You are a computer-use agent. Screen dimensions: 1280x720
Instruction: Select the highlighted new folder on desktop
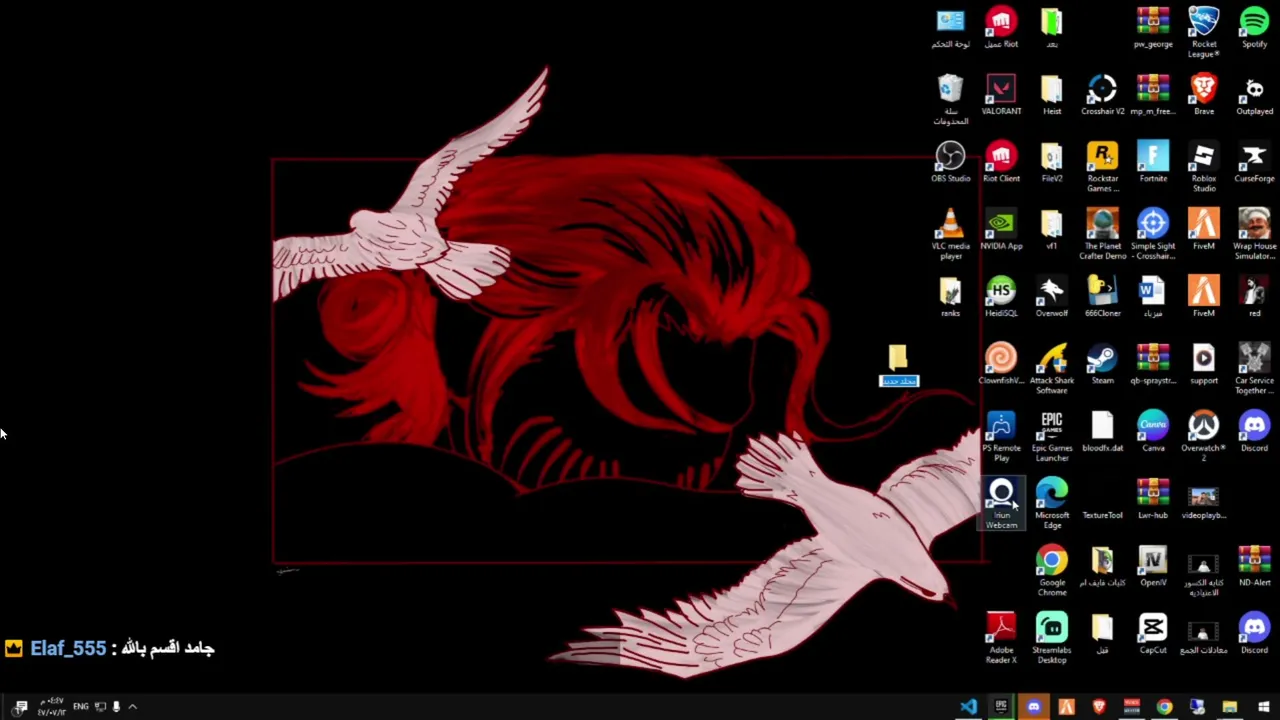pos(898,366)
